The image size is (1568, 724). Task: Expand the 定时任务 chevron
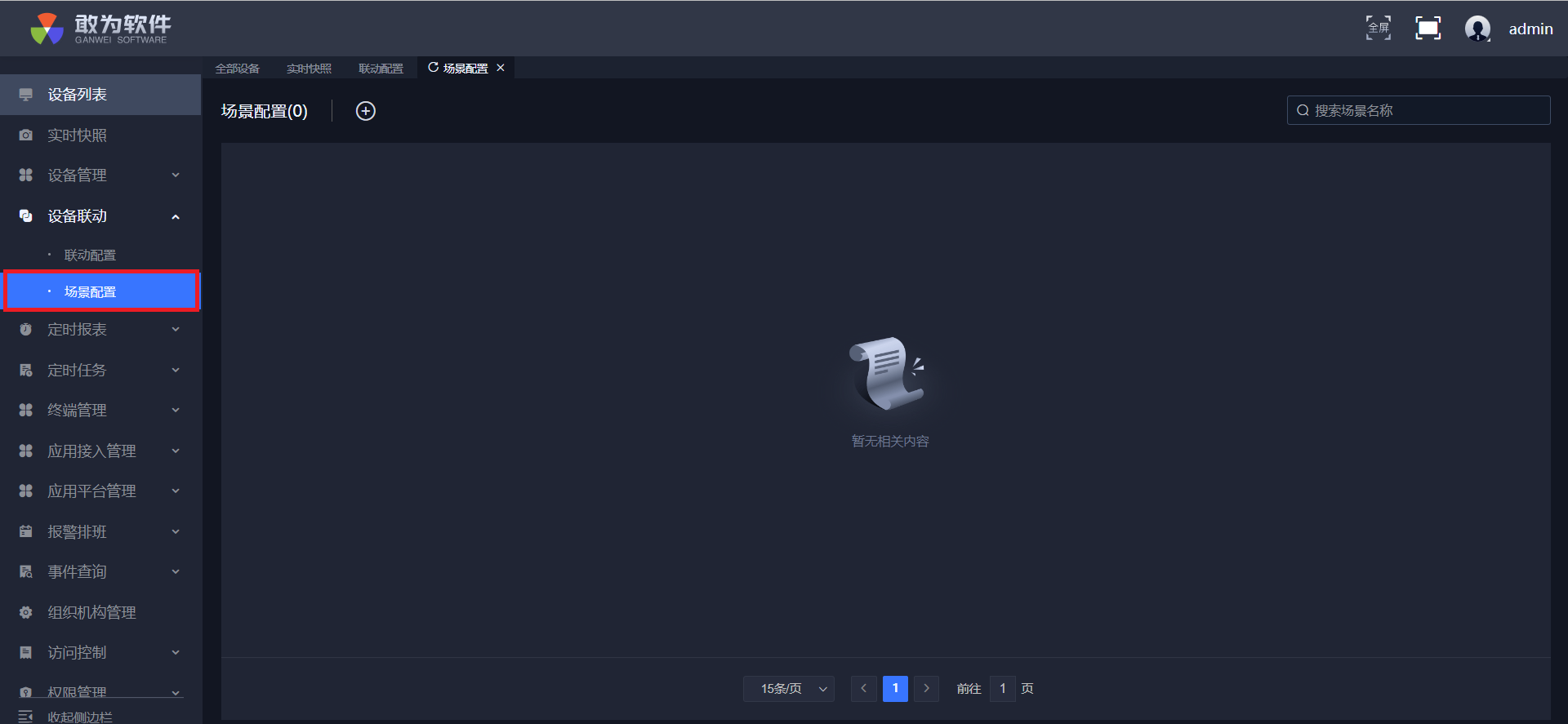pos(176,371)
